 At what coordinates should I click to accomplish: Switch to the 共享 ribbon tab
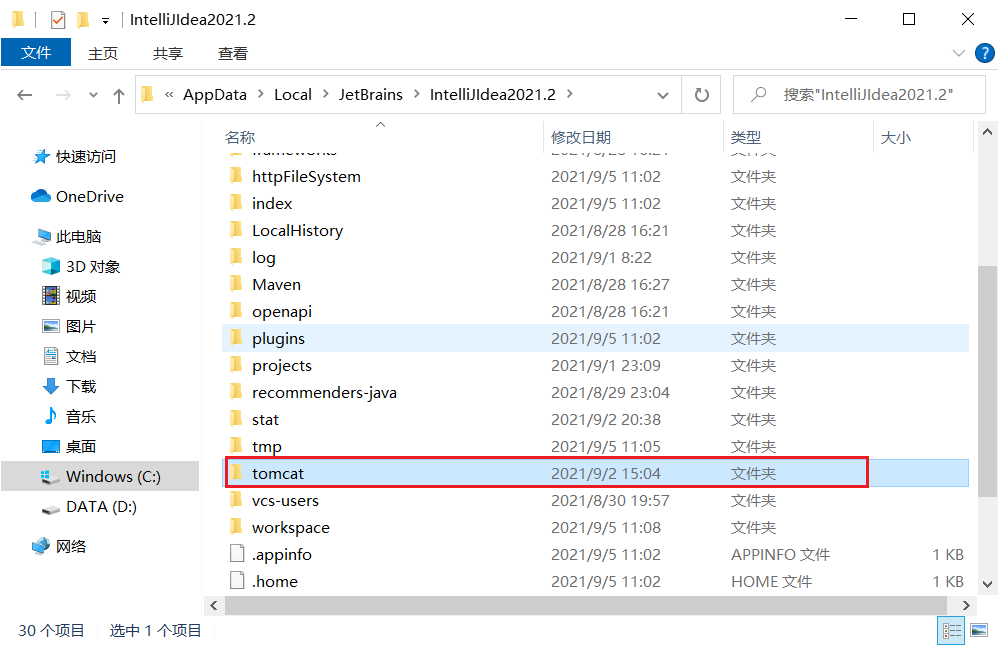(168, 54)
